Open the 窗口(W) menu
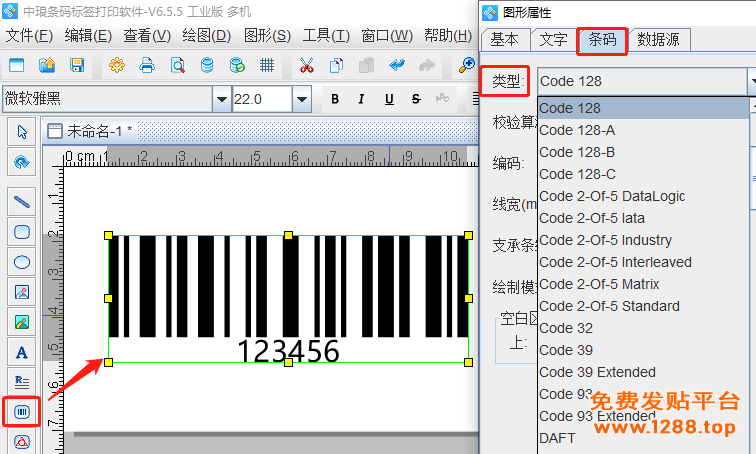Screen dimensions: 756x454 [387, 36]
